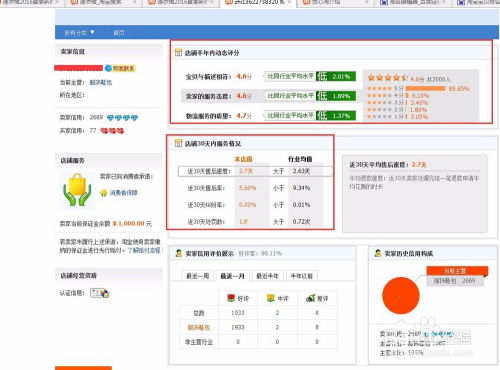Click the dark 差评 icon

[311, 298]
